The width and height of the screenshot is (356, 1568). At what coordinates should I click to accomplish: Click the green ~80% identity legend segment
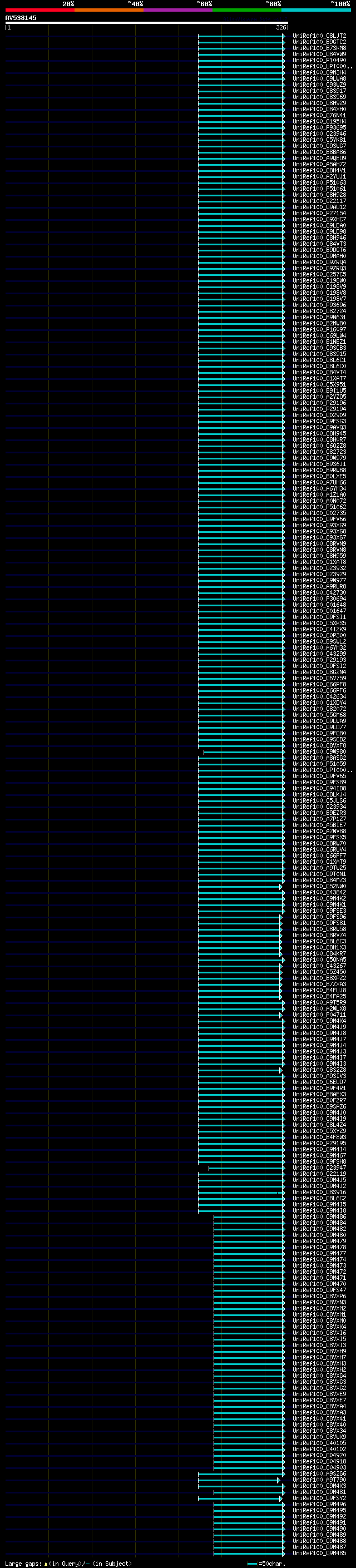(x=246, y=10)
